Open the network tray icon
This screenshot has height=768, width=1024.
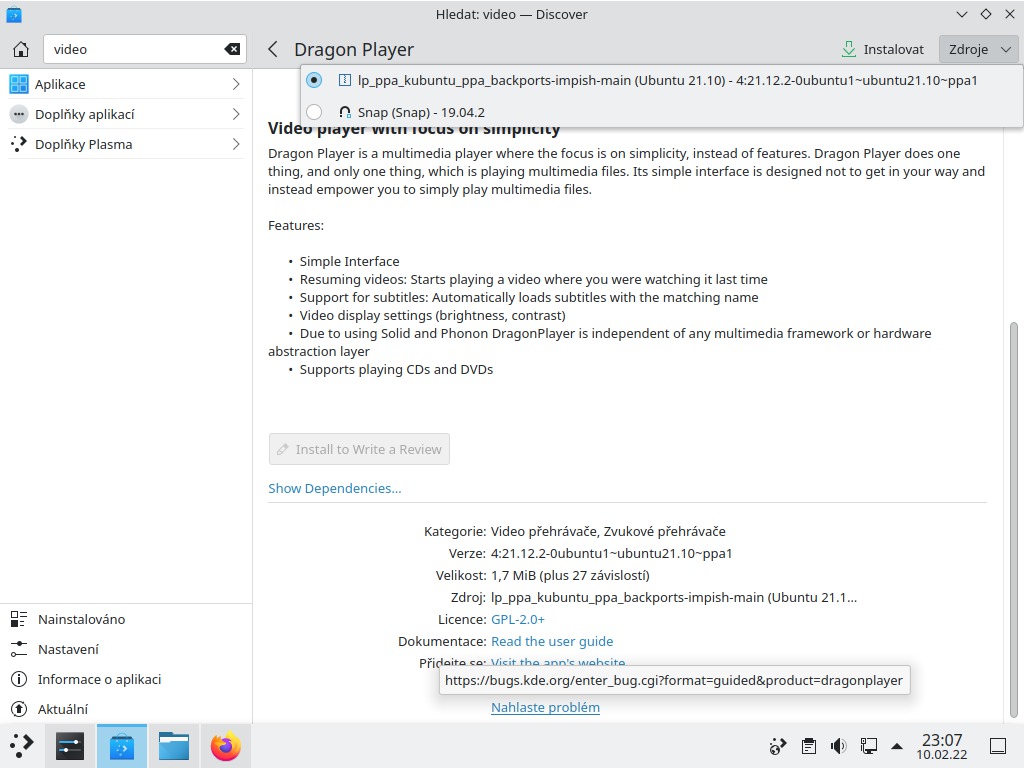(x=869, y=746)
